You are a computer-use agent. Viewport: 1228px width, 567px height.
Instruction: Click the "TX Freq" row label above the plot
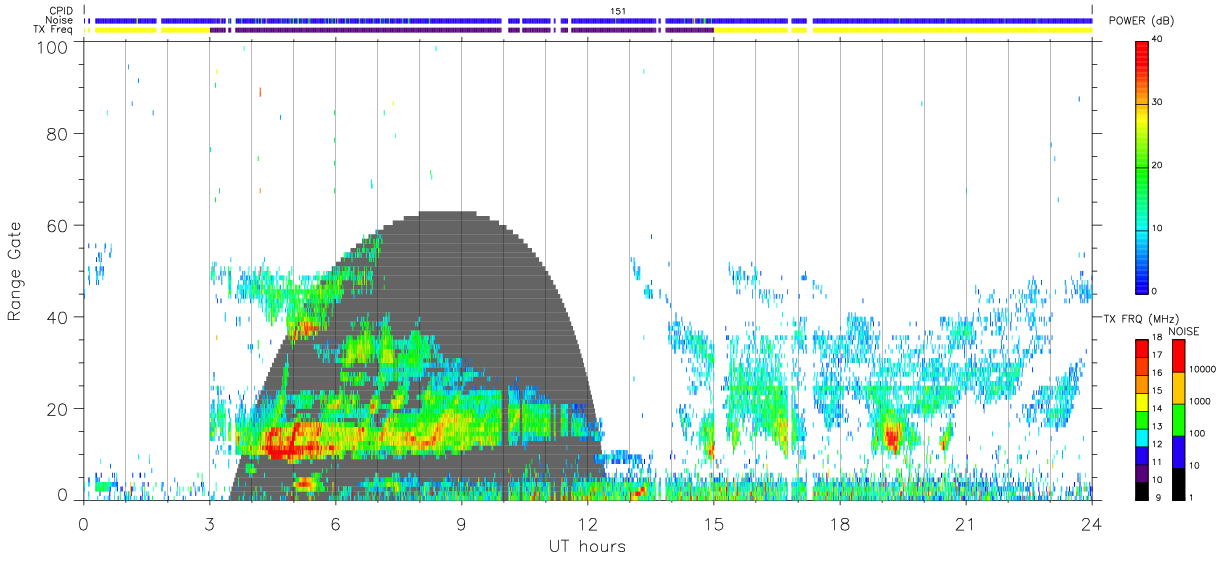[54, 30]
